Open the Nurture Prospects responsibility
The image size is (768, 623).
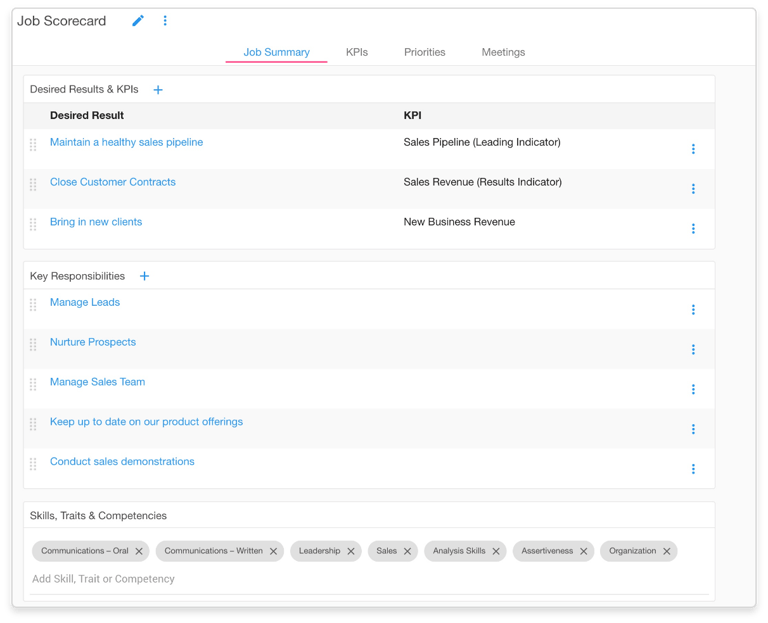[x=93, y=342]
